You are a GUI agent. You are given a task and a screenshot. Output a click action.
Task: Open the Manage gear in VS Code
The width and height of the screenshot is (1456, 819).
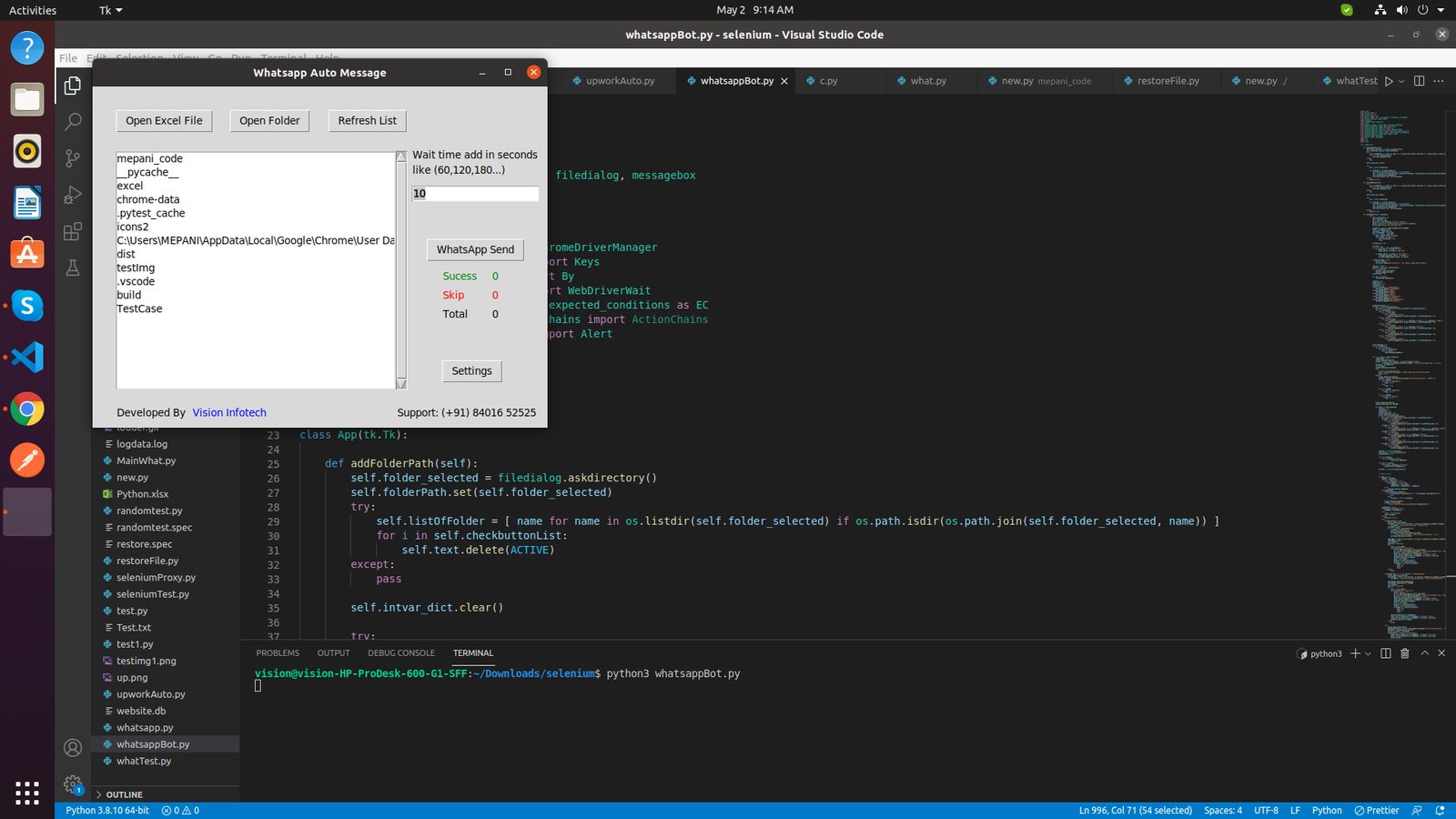tap(73, 784)
